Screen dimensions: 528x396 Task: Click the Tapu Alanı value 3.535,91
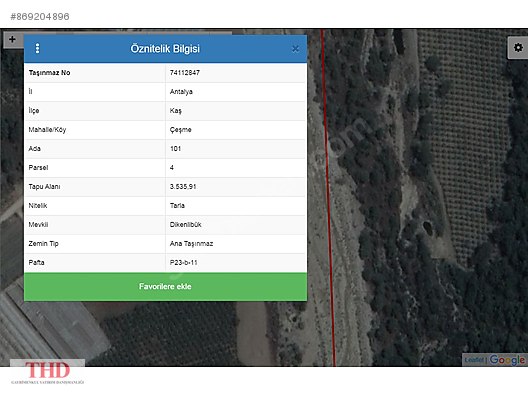[183, 187]
